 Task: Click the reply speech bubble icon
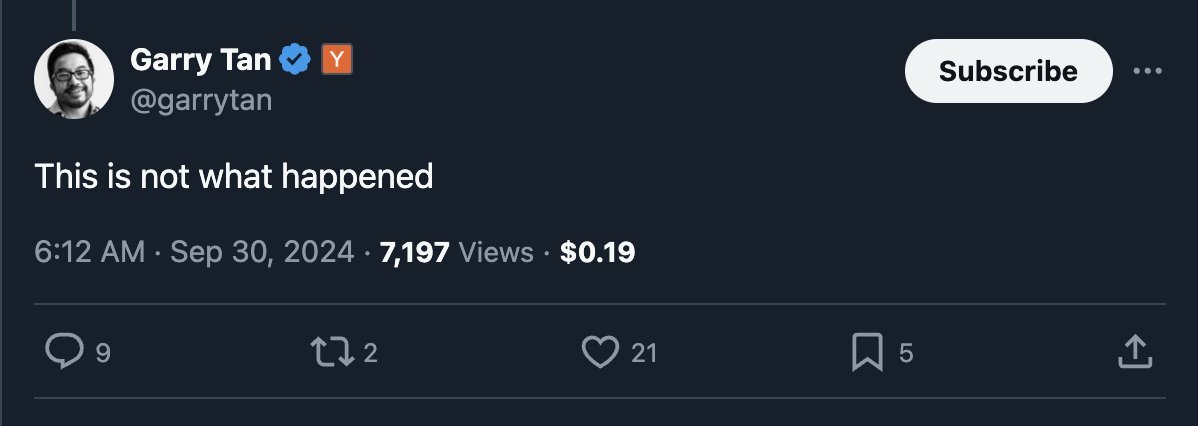pos(65,352)
